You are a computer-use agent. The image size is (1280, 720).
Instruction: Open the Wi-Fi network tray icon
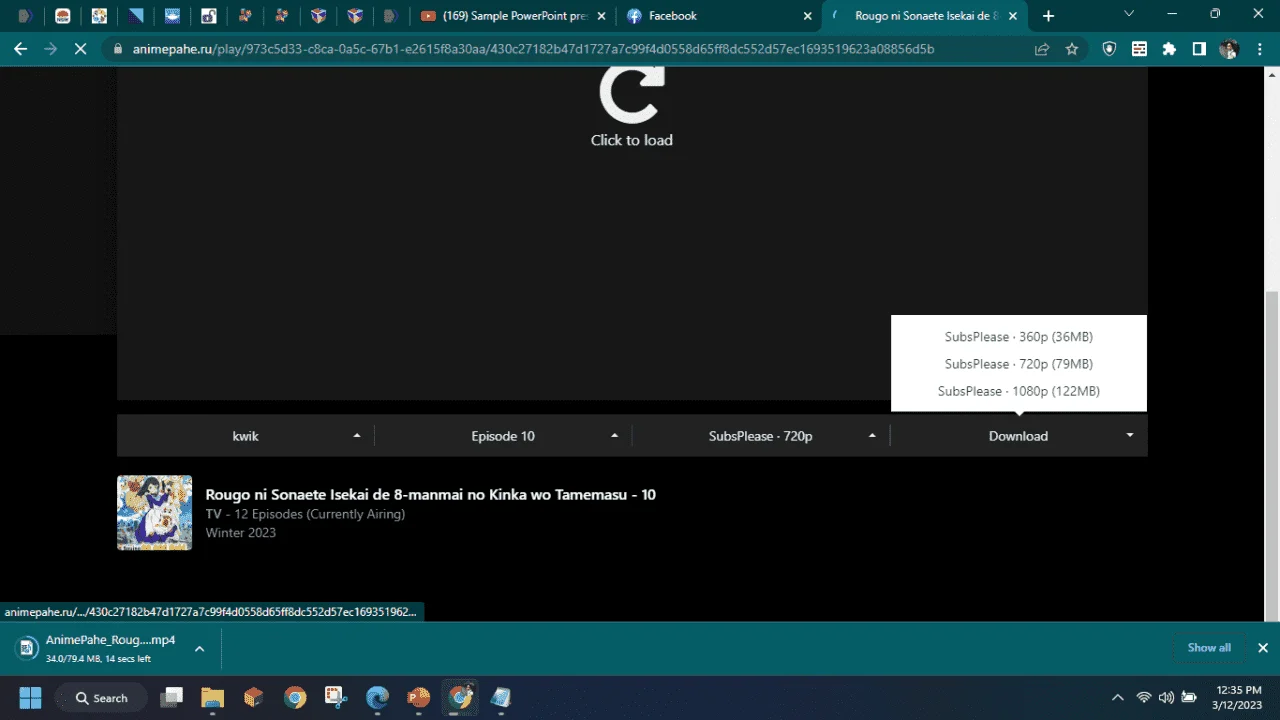point(1144,698)
